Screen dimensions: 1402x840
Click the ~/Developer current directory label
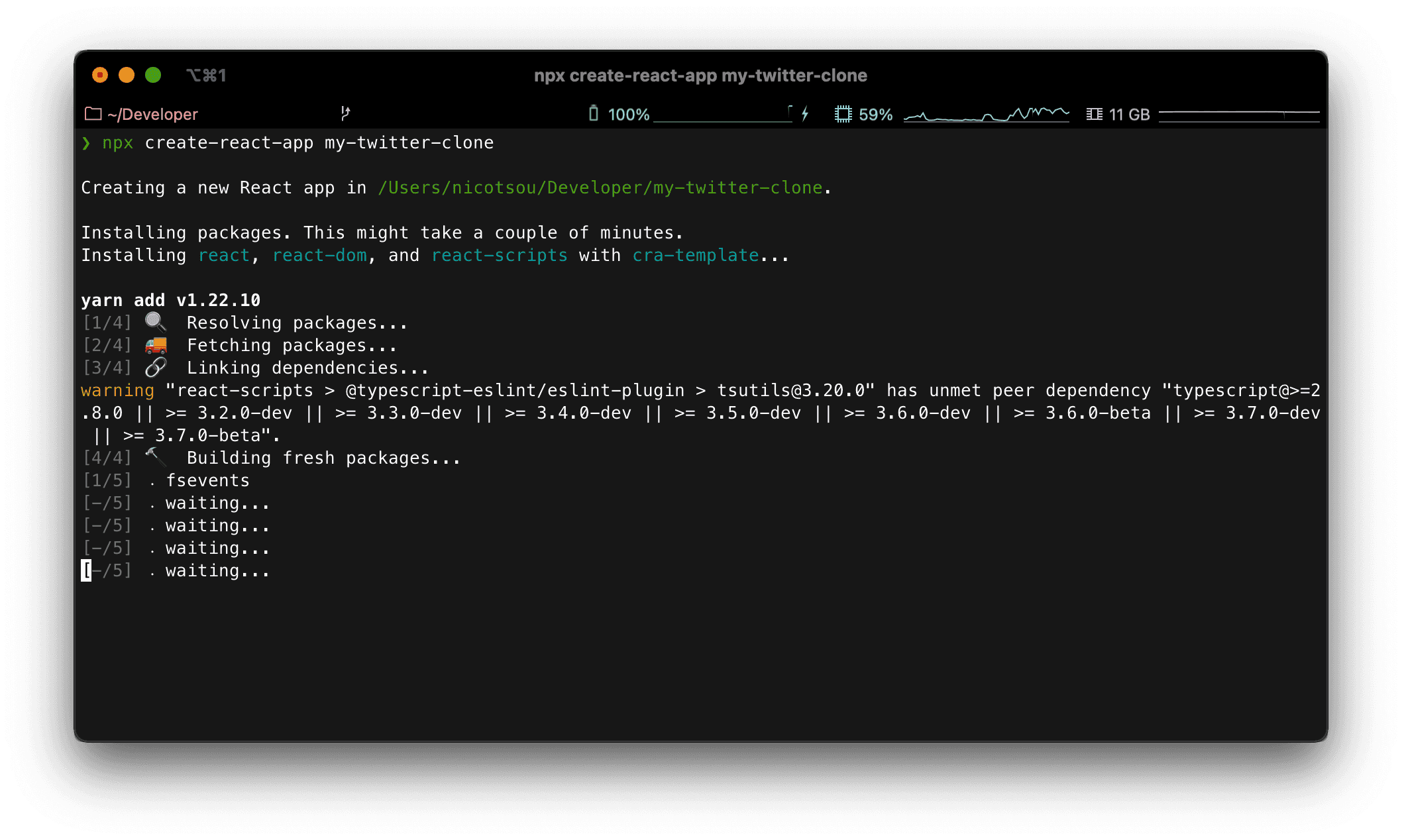152,115
